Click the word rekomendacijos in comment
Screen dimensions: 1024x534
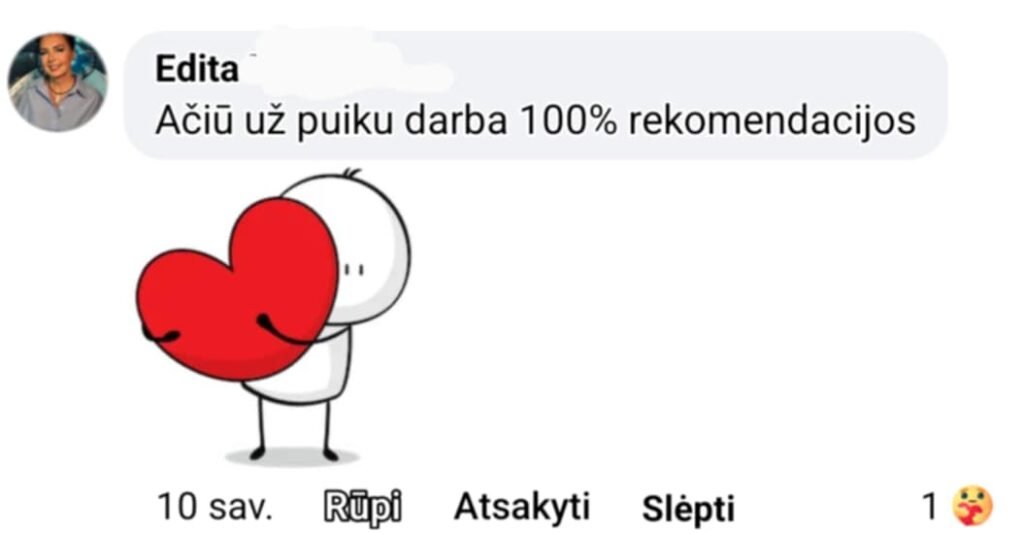772,121
